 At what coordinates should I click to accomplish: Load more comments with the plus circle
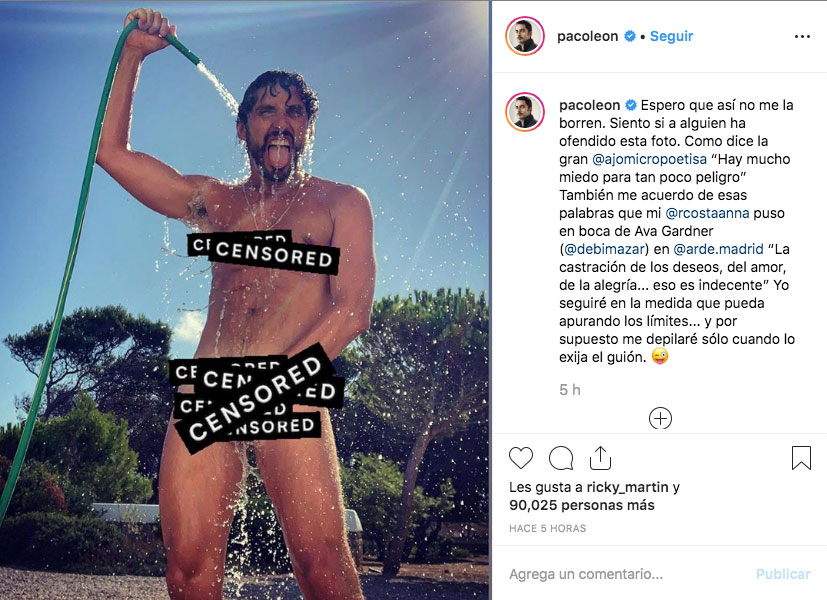660,419
